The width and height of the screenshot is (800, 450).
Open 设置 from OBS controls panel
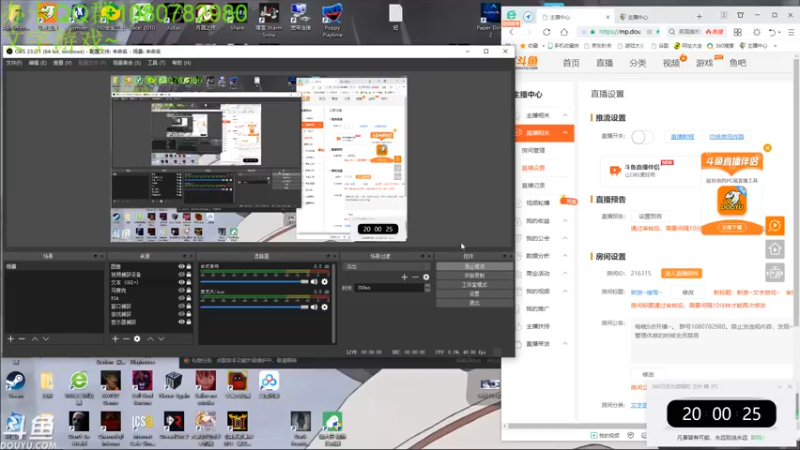coord(474,294)
